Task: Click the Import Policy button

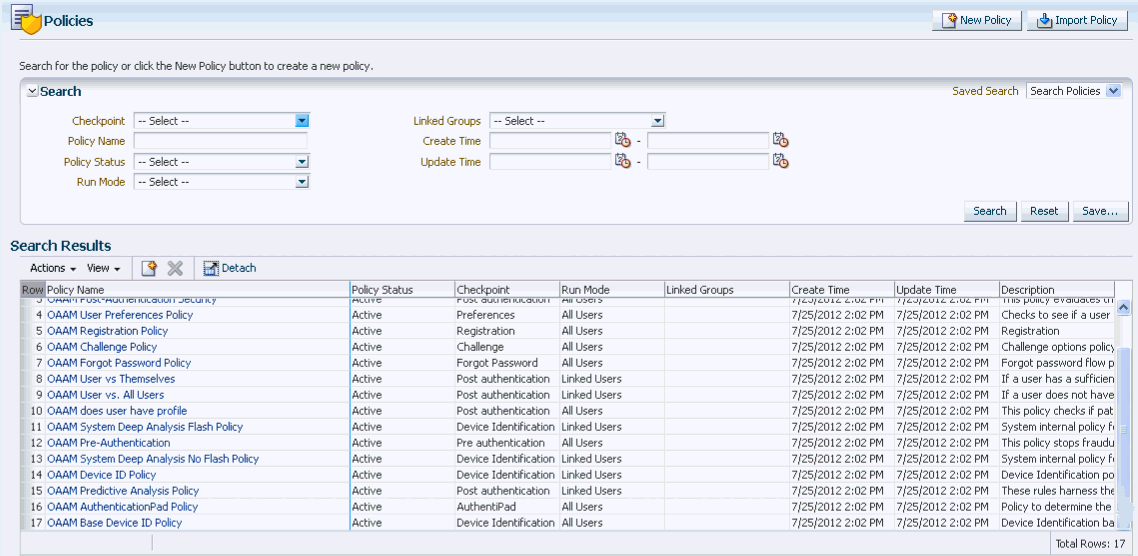Action: pos(1077,20)
